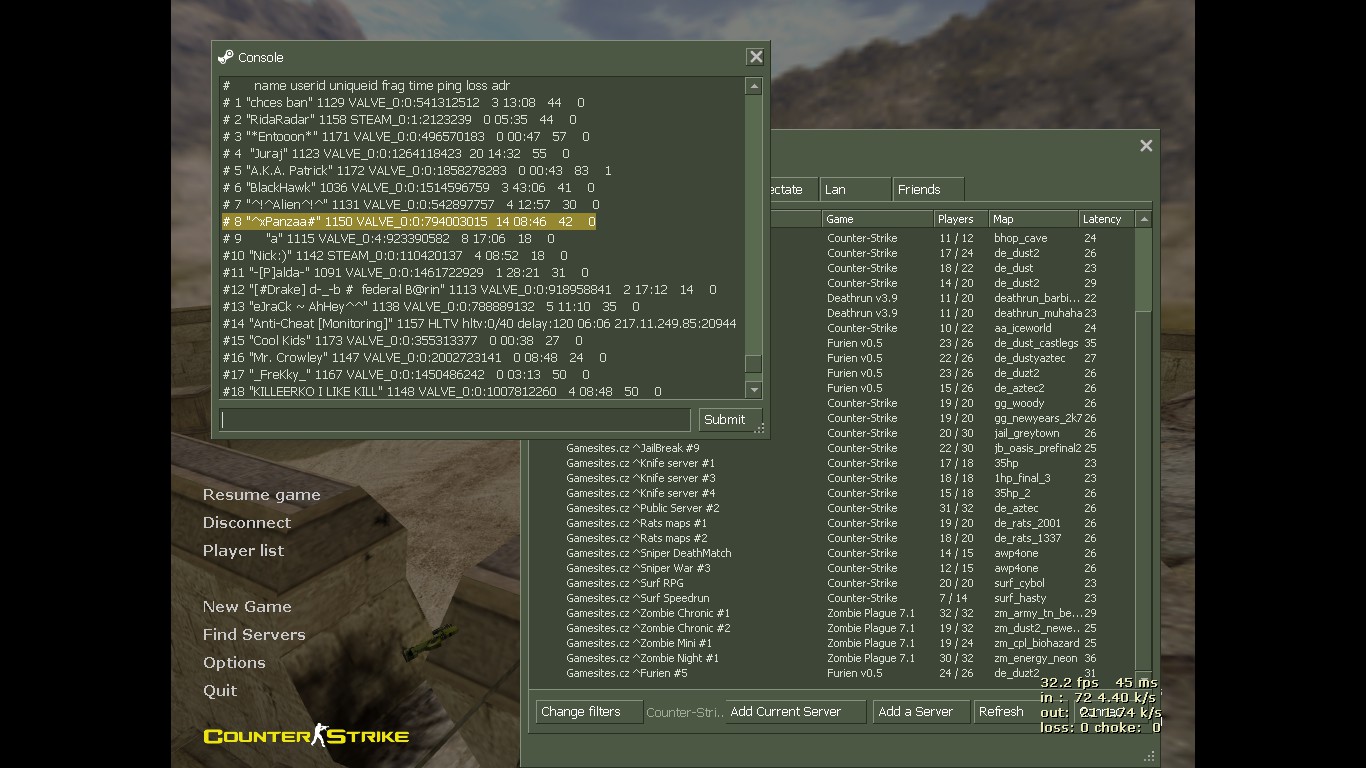Click the Add Current Server button
This screenshot has height=768, width=1366.
(794, 712)
